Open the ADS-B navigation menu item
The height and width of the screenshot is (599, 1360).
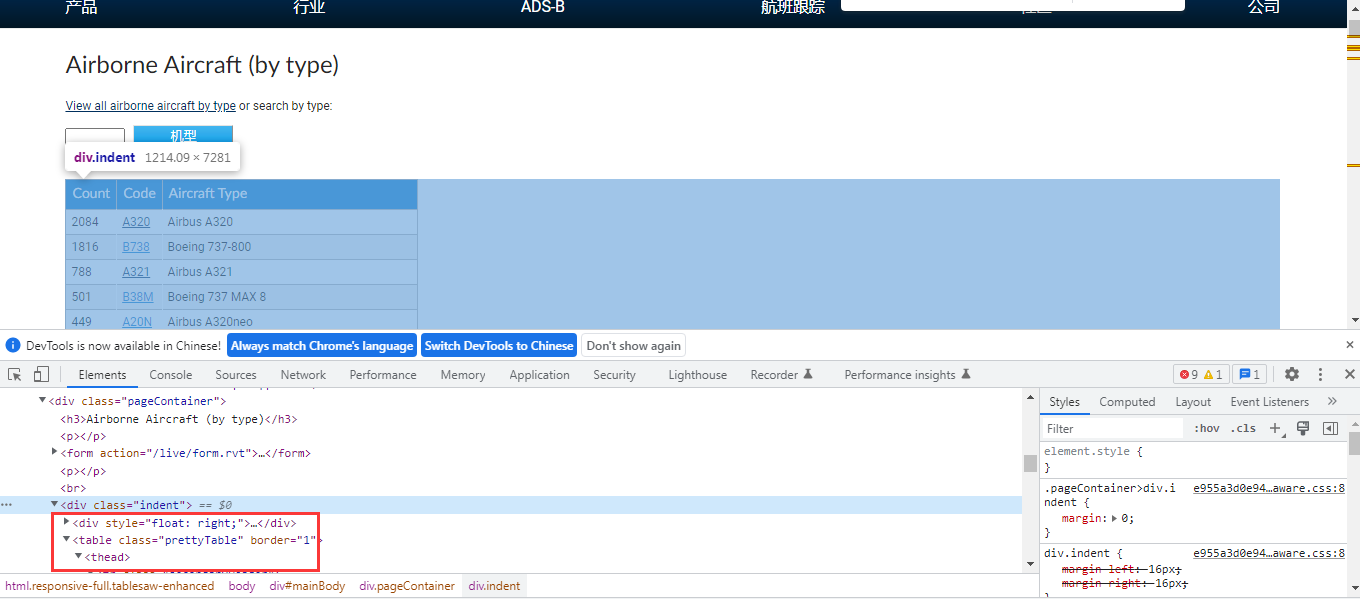click(x=542, y=7)
